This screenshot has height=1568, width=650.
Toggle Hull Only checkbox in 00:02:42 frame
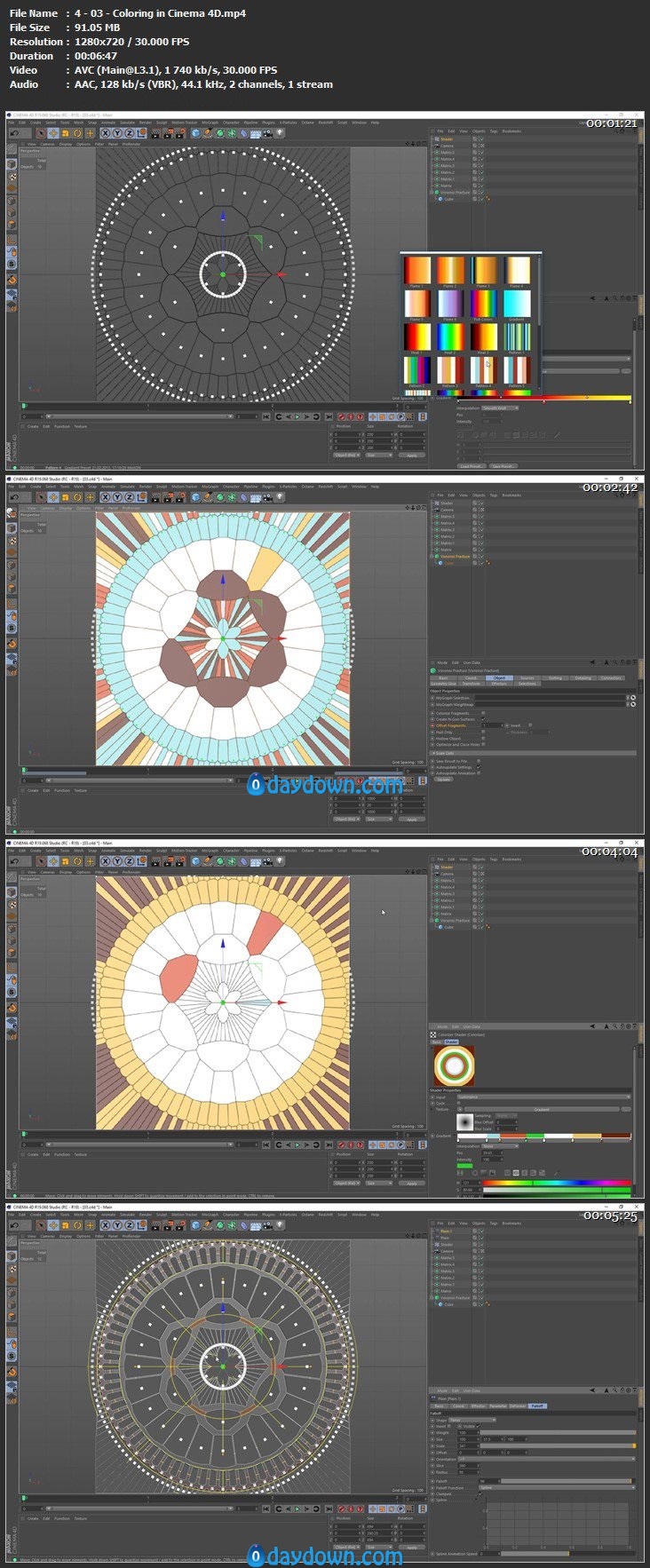(x=483, y=732)
